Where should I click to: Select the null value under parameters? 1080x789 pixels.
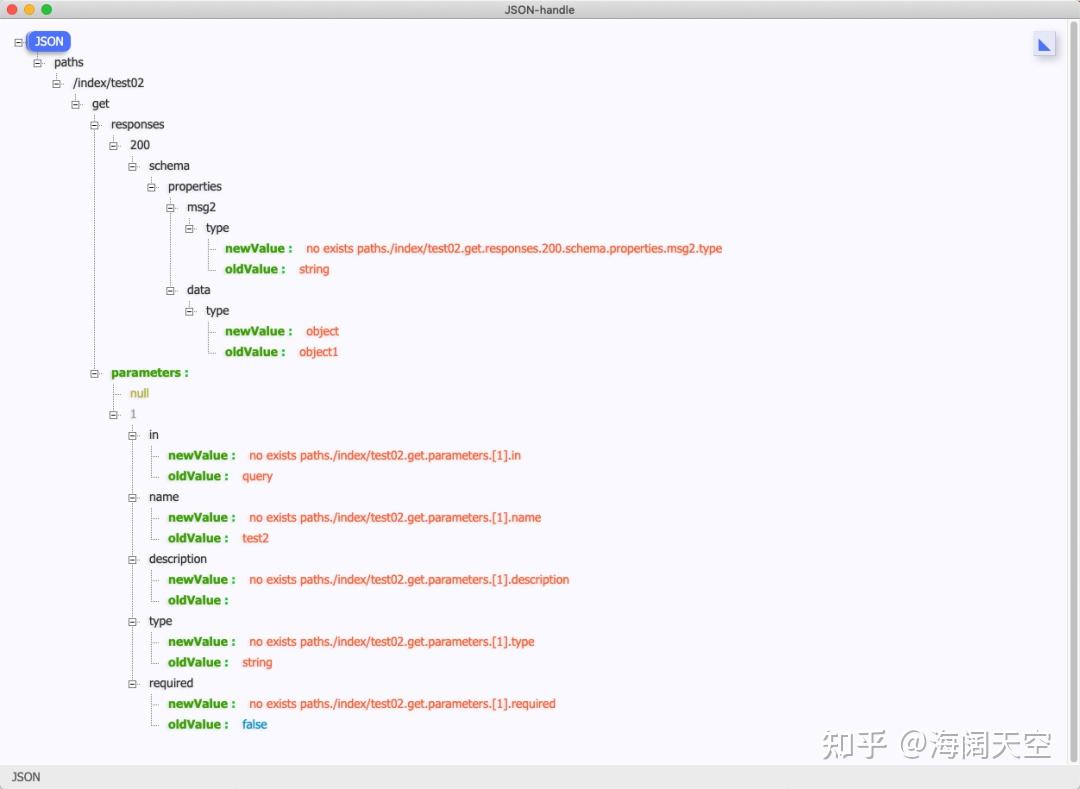[x=138, y=393]
